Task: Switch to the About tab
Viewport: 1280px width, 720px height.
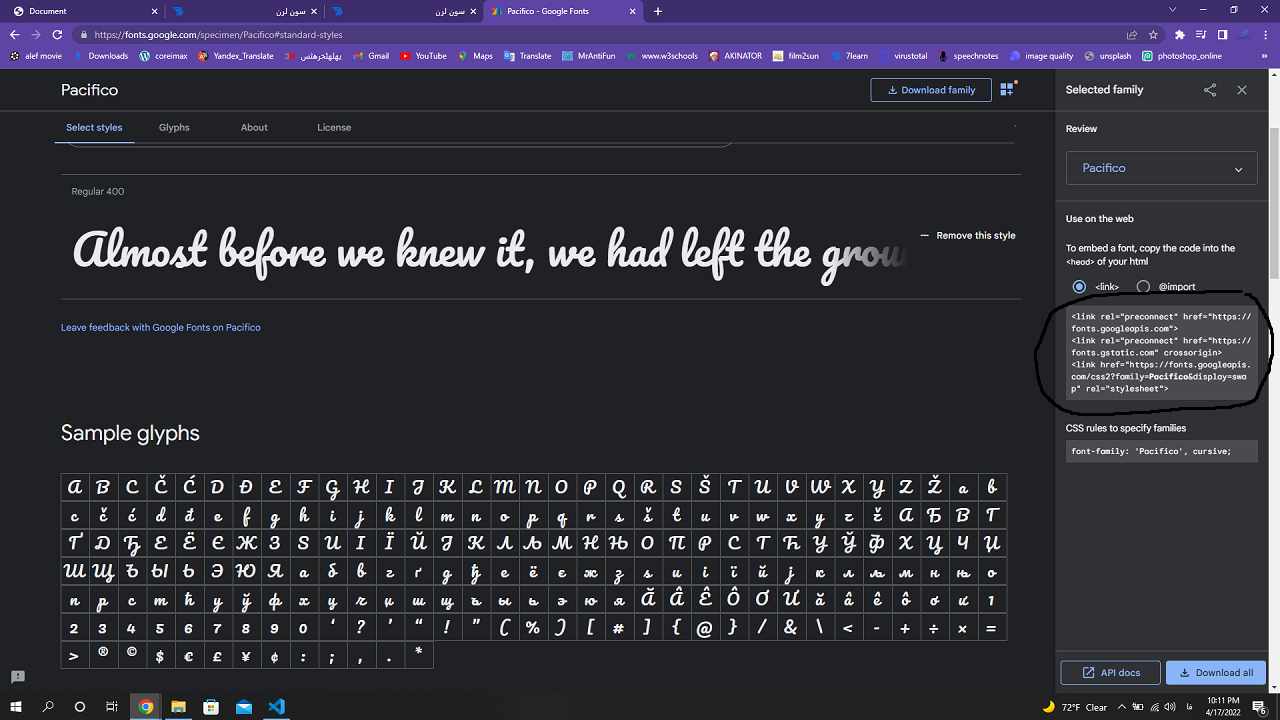Action: tap(254, 128)
